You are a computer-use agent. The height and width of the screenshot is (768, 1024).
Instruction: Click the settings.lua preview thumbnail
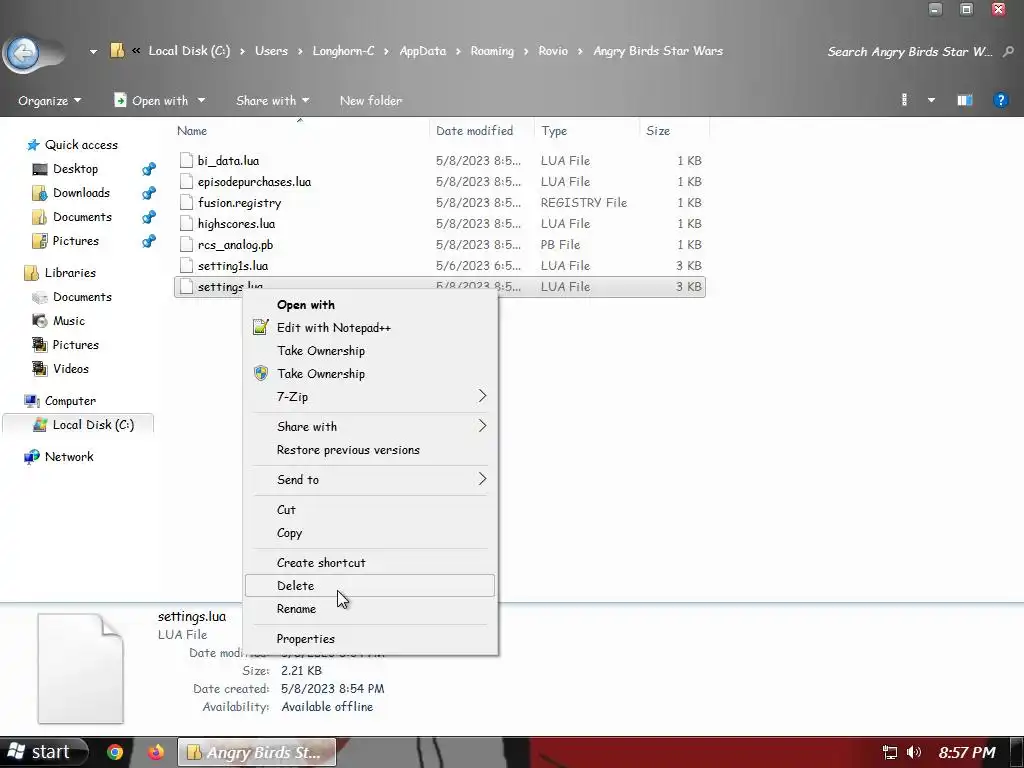coord(80,668)
